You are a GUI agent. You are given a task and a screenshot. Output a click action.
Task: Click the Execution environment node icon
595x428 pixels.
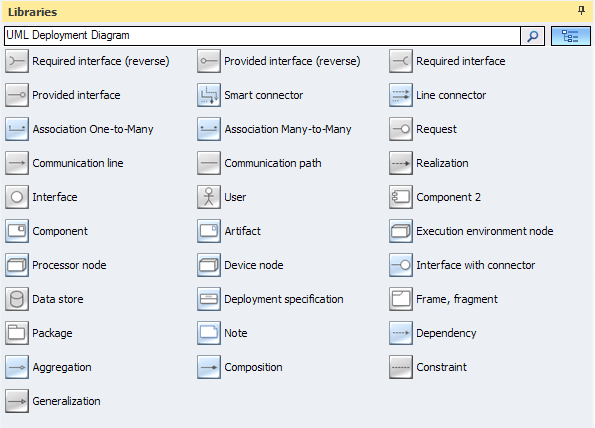401,231
